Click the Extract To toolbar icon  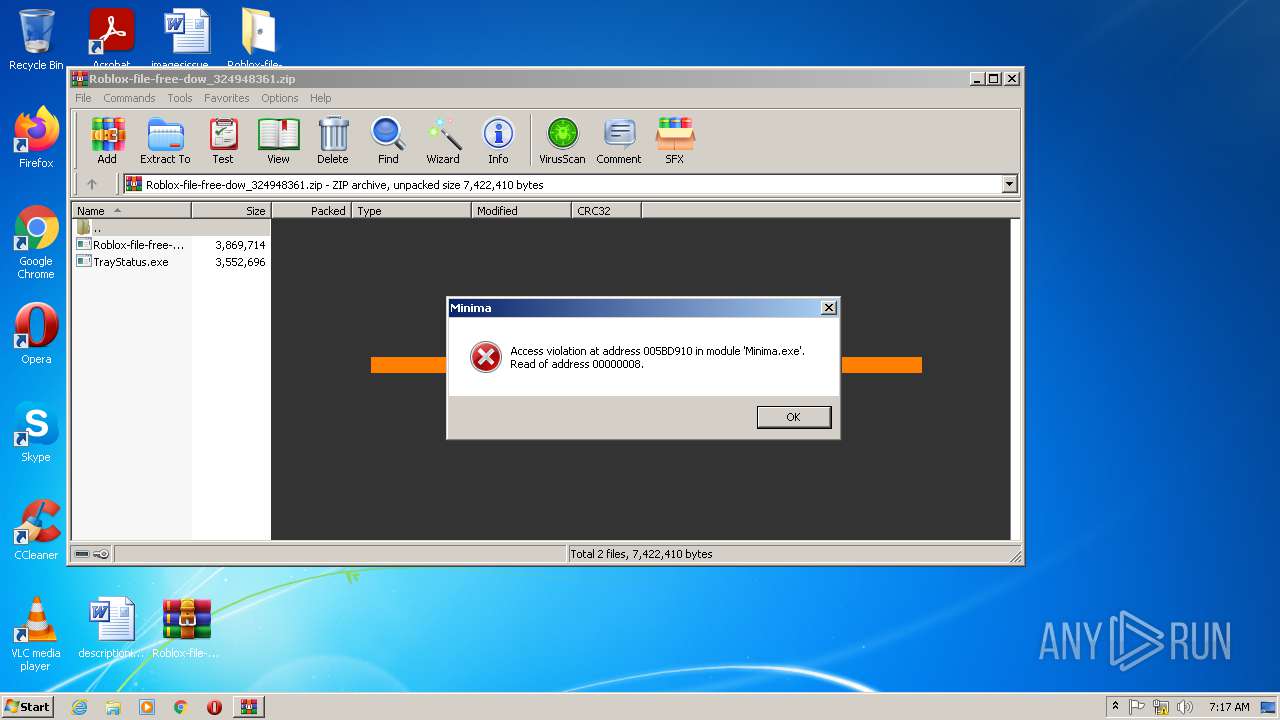tap(165, 141)
